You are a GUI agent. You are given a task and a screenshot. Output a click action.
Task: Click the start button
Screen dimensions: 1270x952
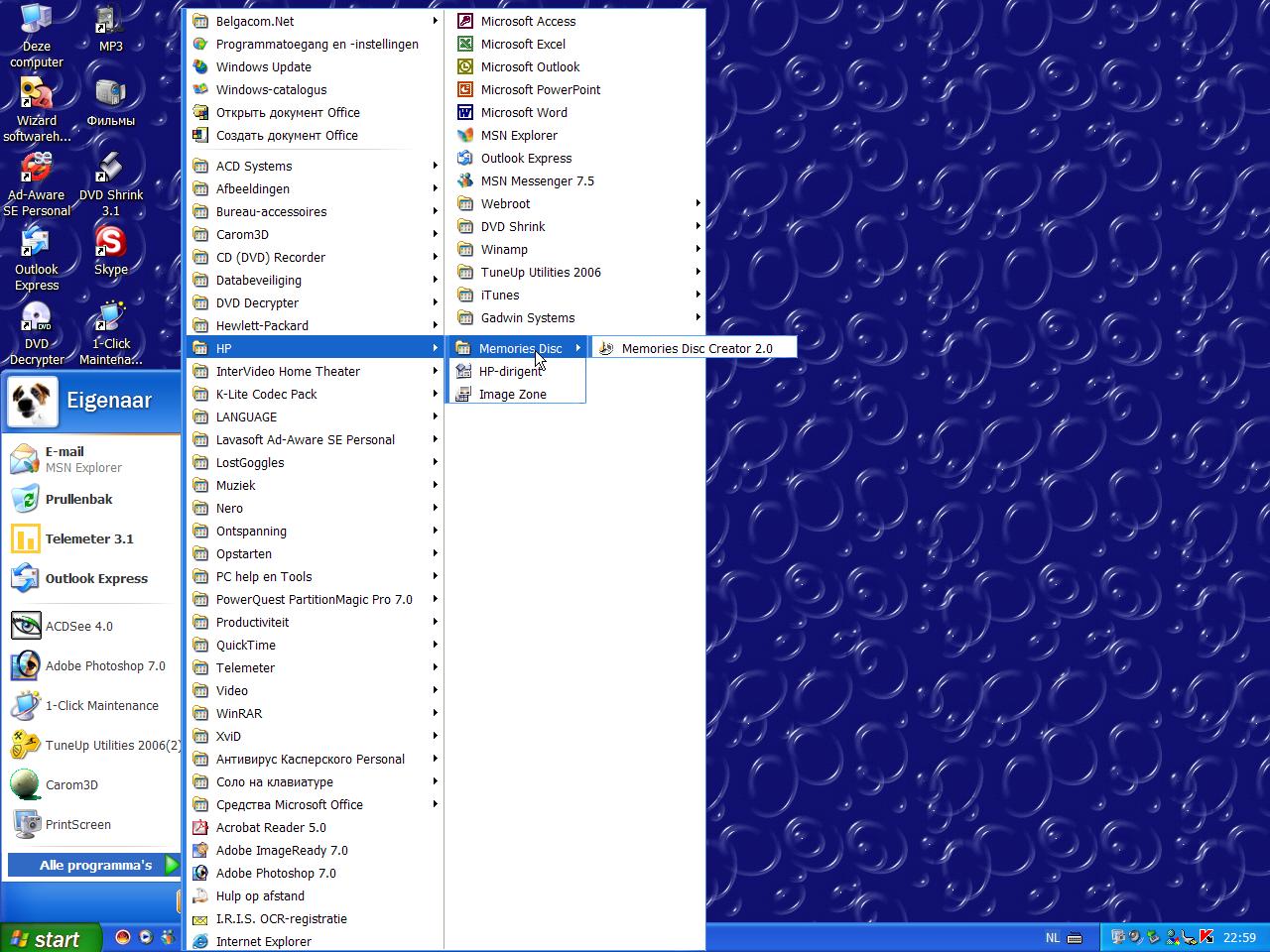click(x=50, y=938)
